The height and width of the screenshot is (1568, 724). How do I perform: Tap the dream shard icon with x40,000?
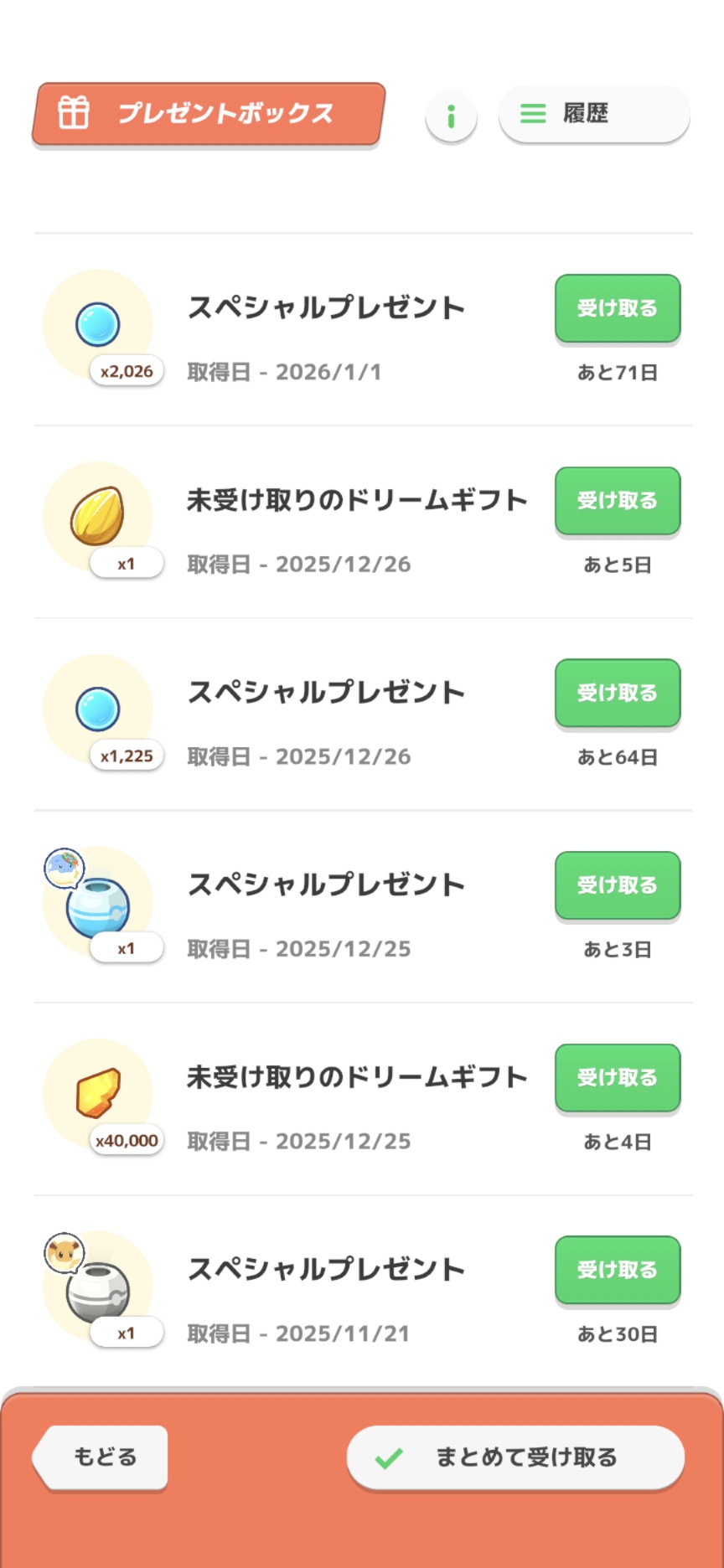[98, 1092]
